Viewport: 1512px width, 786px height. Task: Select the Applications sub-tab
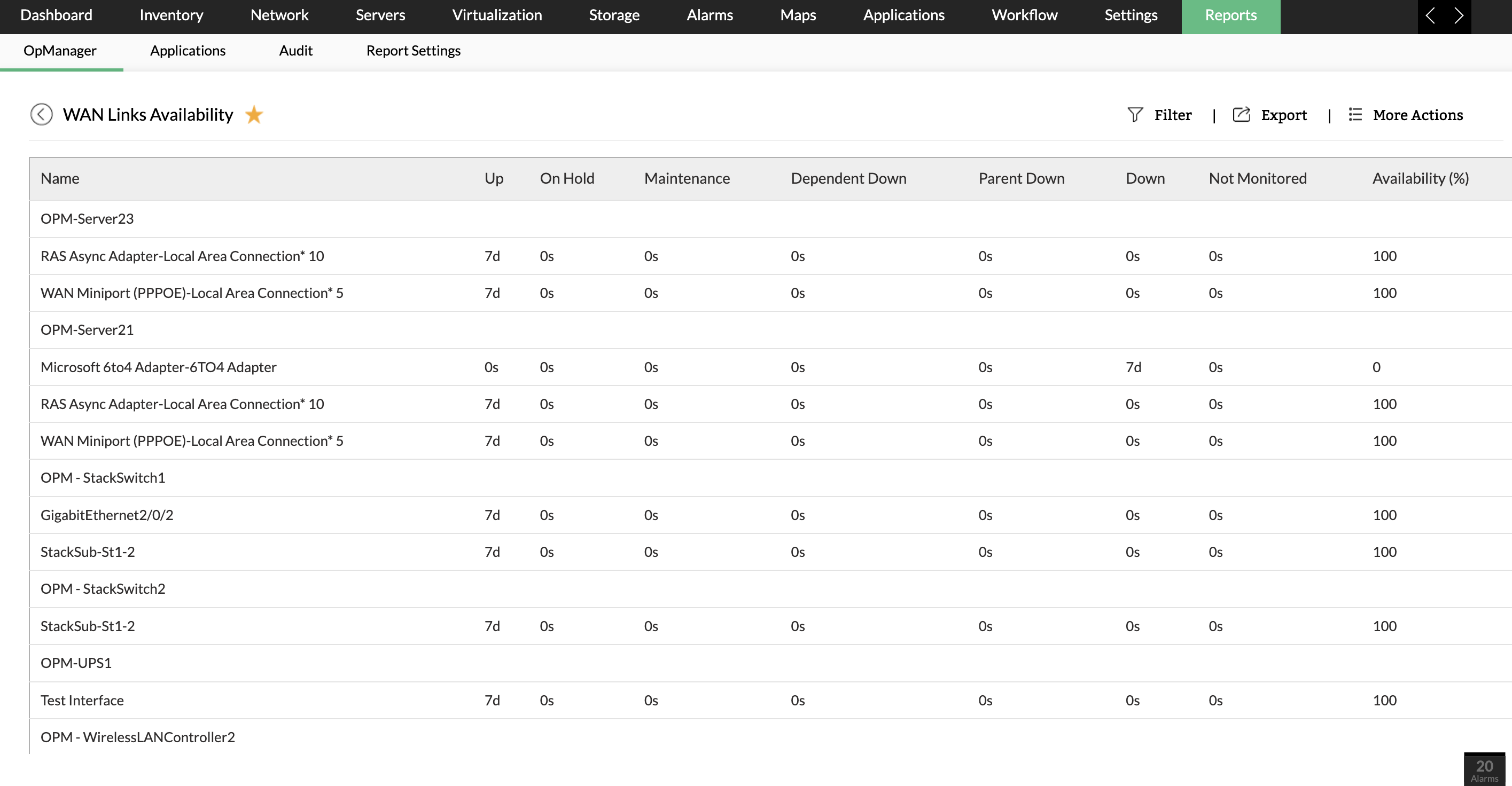[187, 51]
